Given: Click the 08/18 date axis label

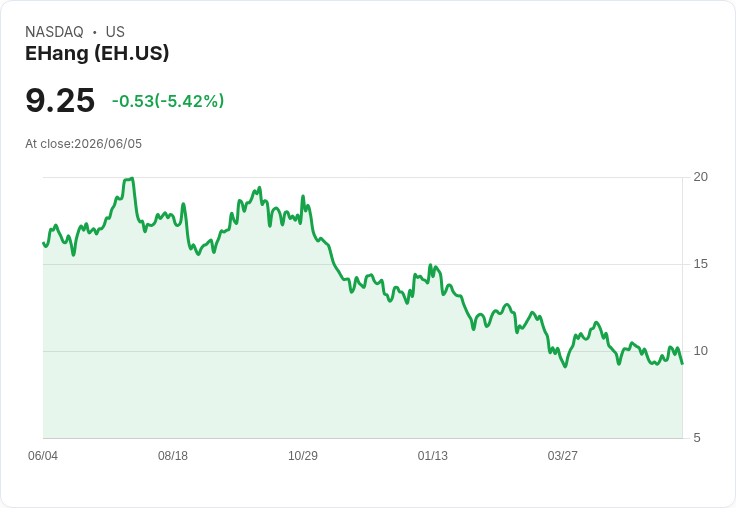Looking at the screenshot, I should 173,455.
